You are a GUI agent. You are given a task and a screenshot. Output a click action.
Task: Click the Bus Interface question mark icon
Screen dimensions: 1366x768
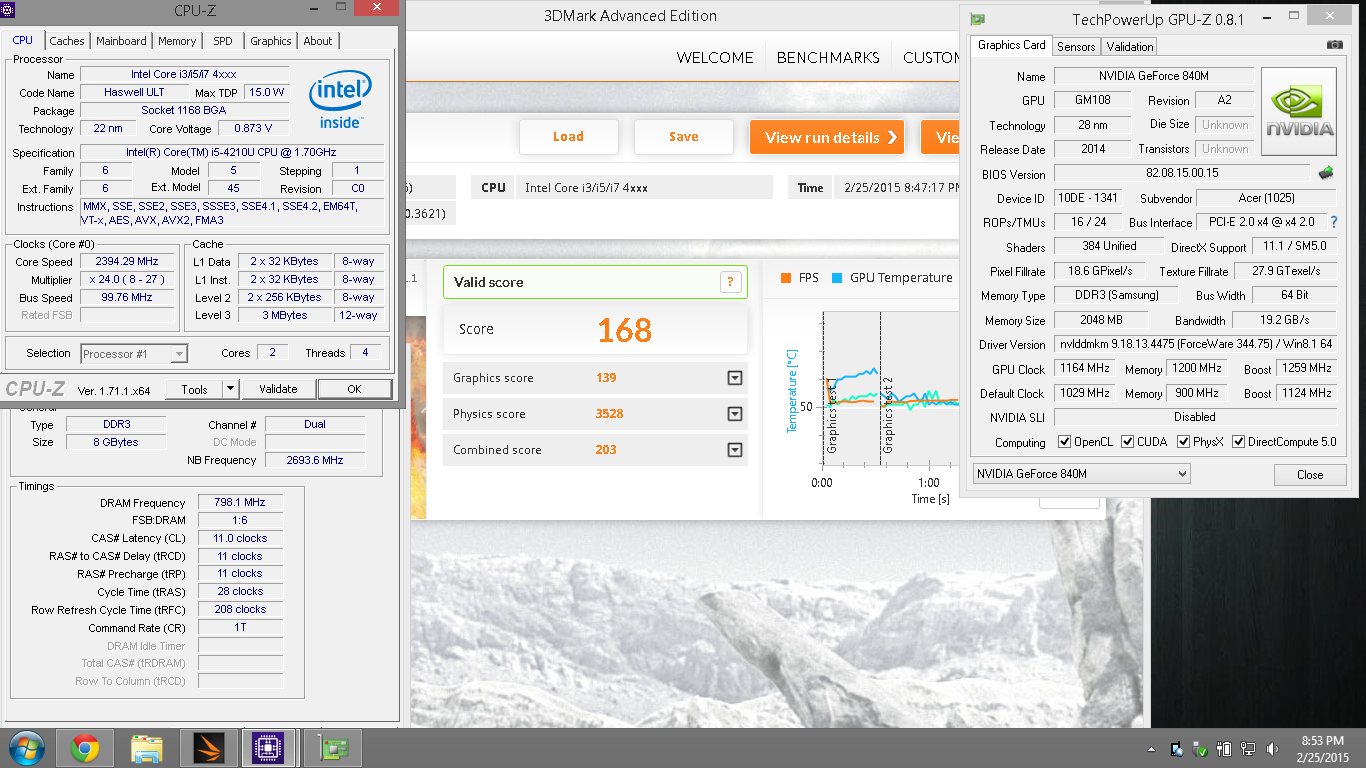[x=1333, y=222]
